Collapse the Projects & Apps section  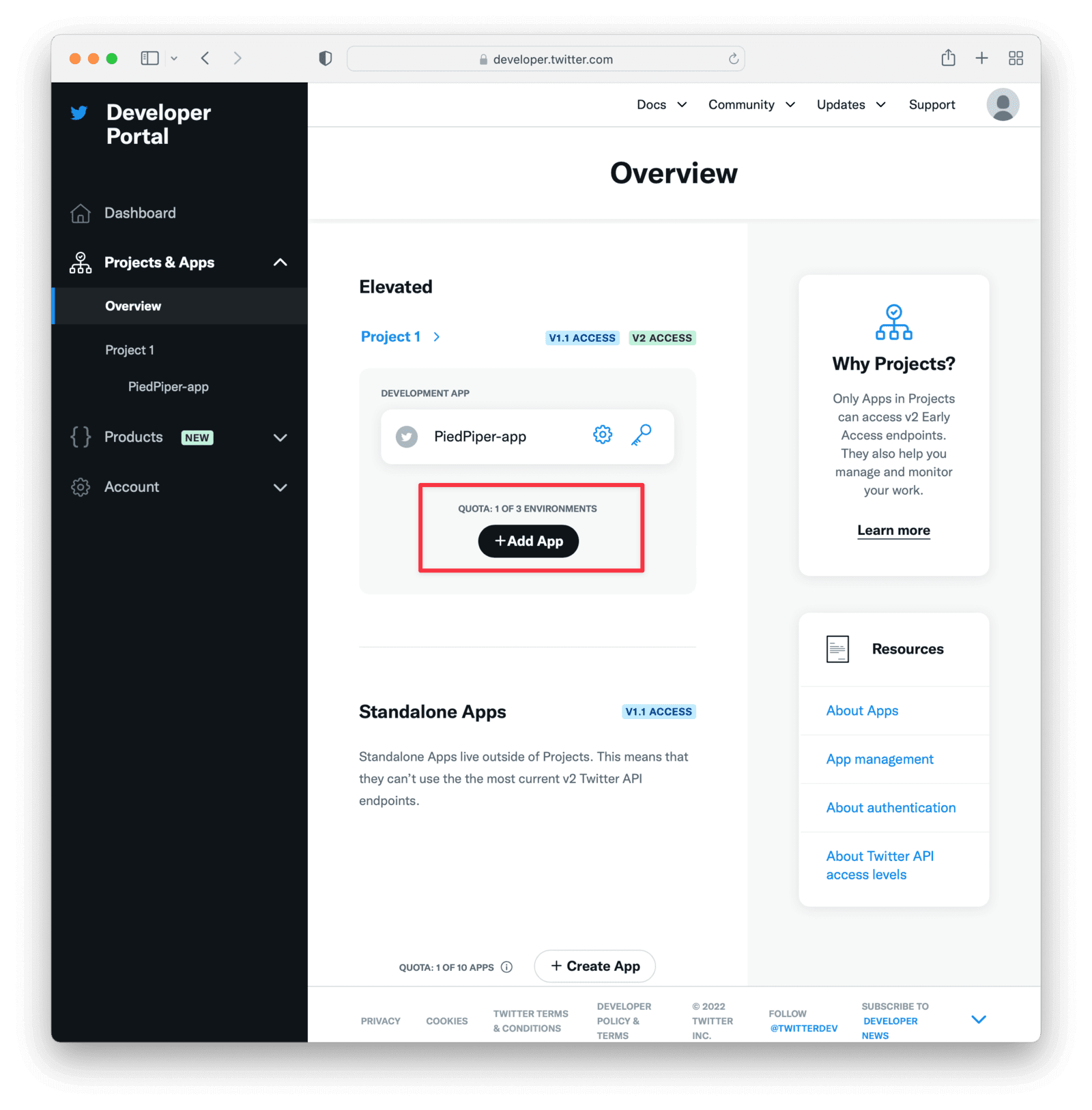tap(280, 262)
